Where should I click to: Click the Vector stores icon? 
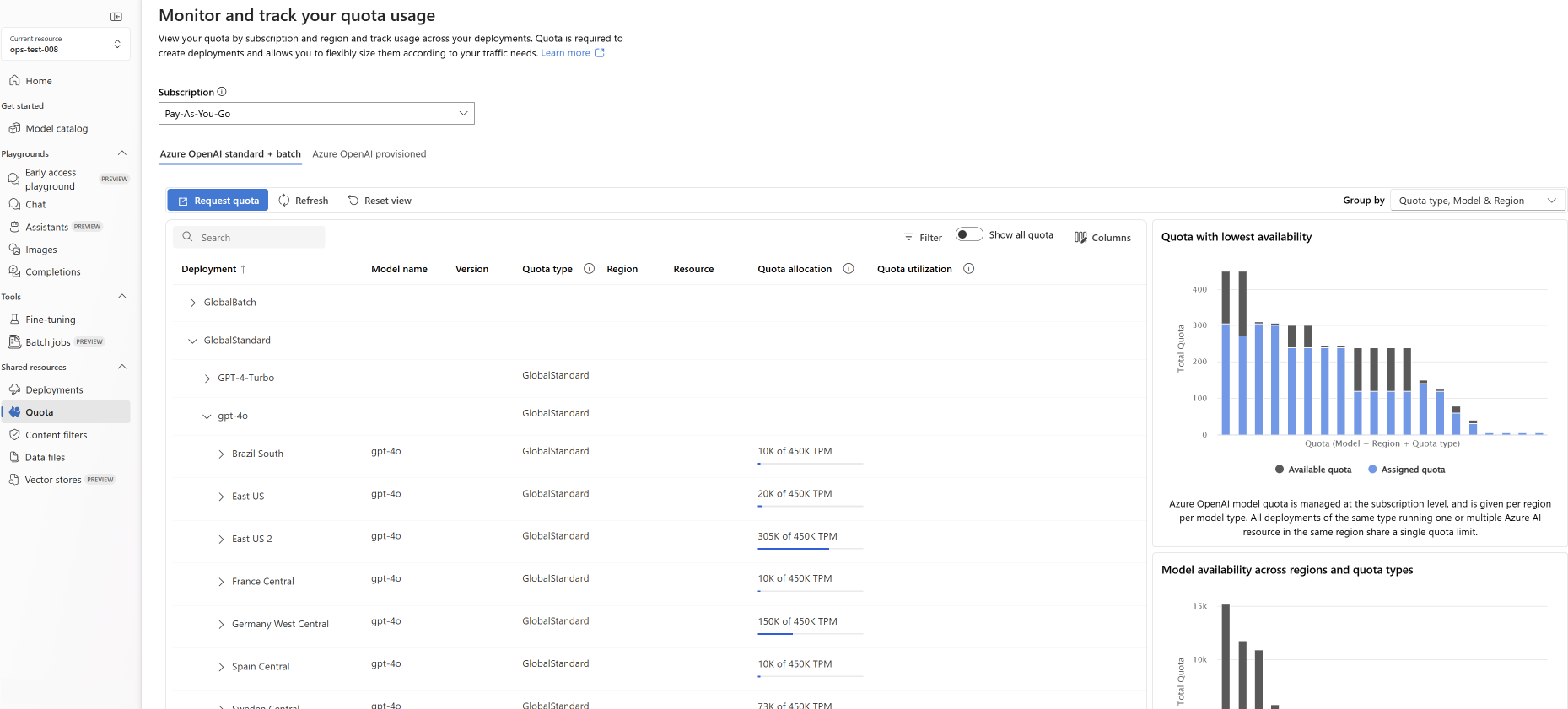pyautogui.click(x=14, y=480)
